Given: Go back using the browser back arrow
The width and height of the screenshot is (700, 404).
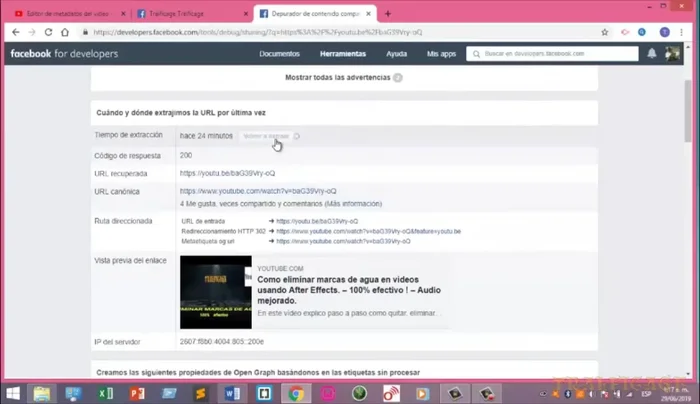Looking at the screenshot, I should coord(16,32).
